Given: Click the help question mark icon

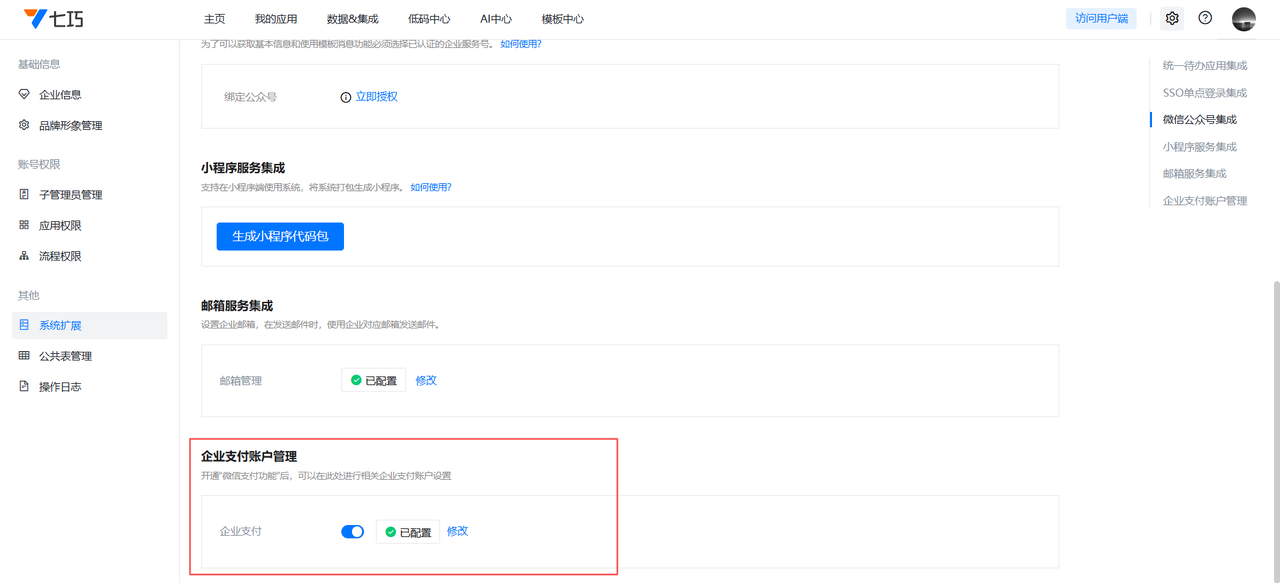Looking at the screenshot, I should point(1205,18).
